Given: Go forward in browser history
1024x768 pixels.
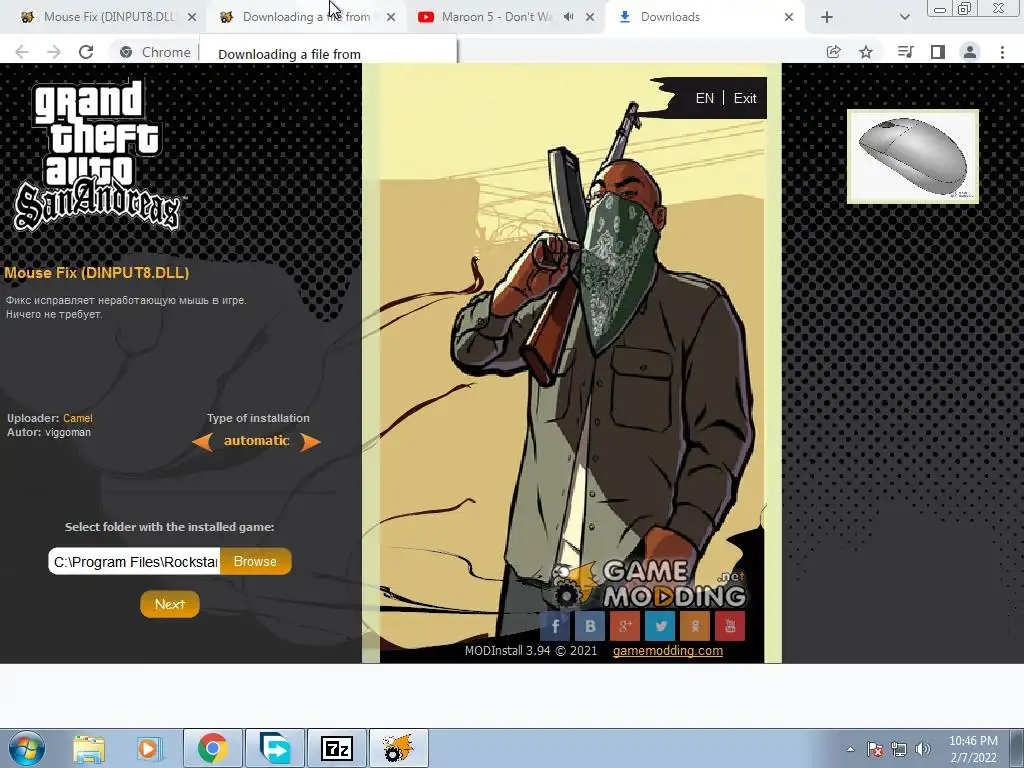Looking at the screenshot, I should (54, 52).
